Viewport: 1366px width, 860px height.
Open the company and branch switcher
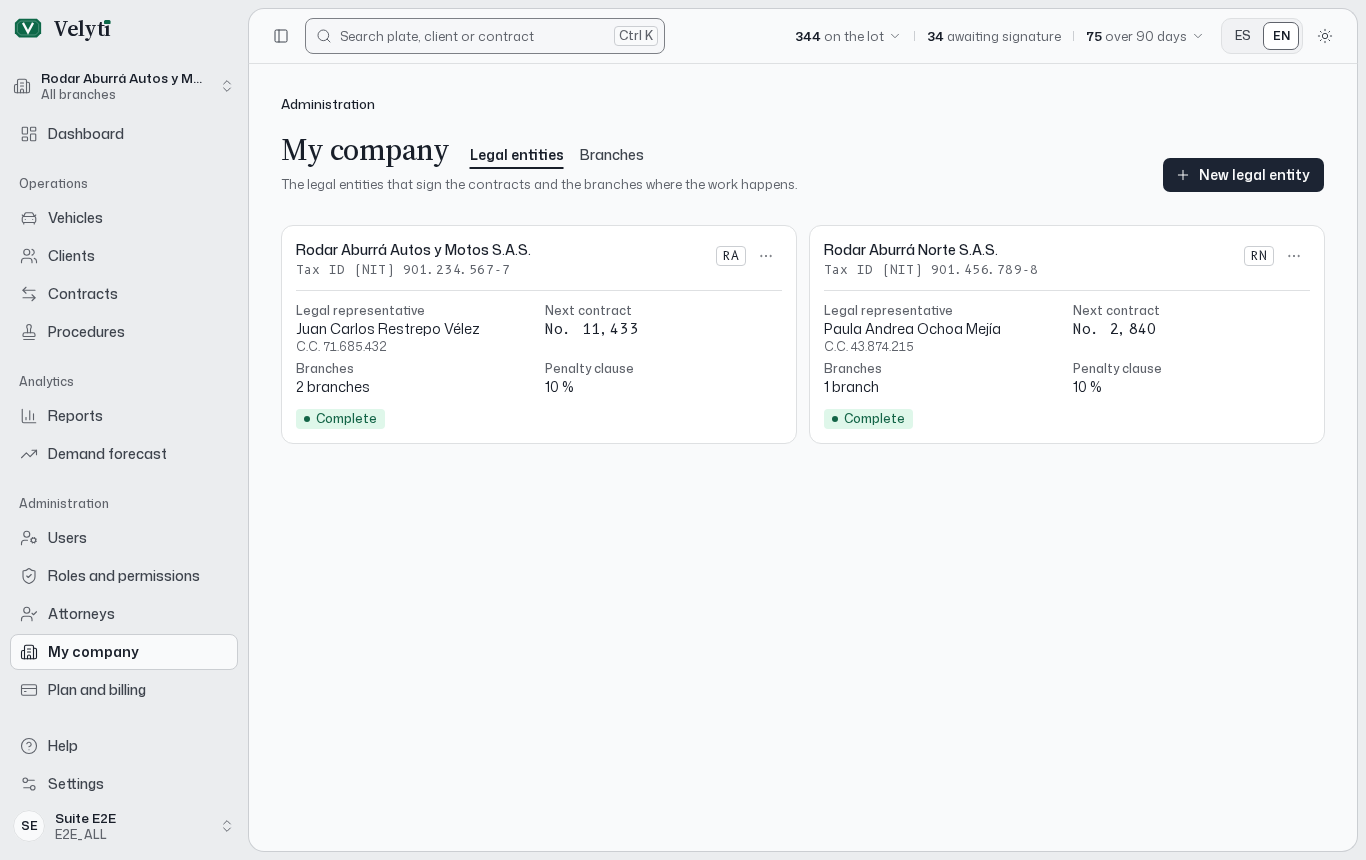124,86
